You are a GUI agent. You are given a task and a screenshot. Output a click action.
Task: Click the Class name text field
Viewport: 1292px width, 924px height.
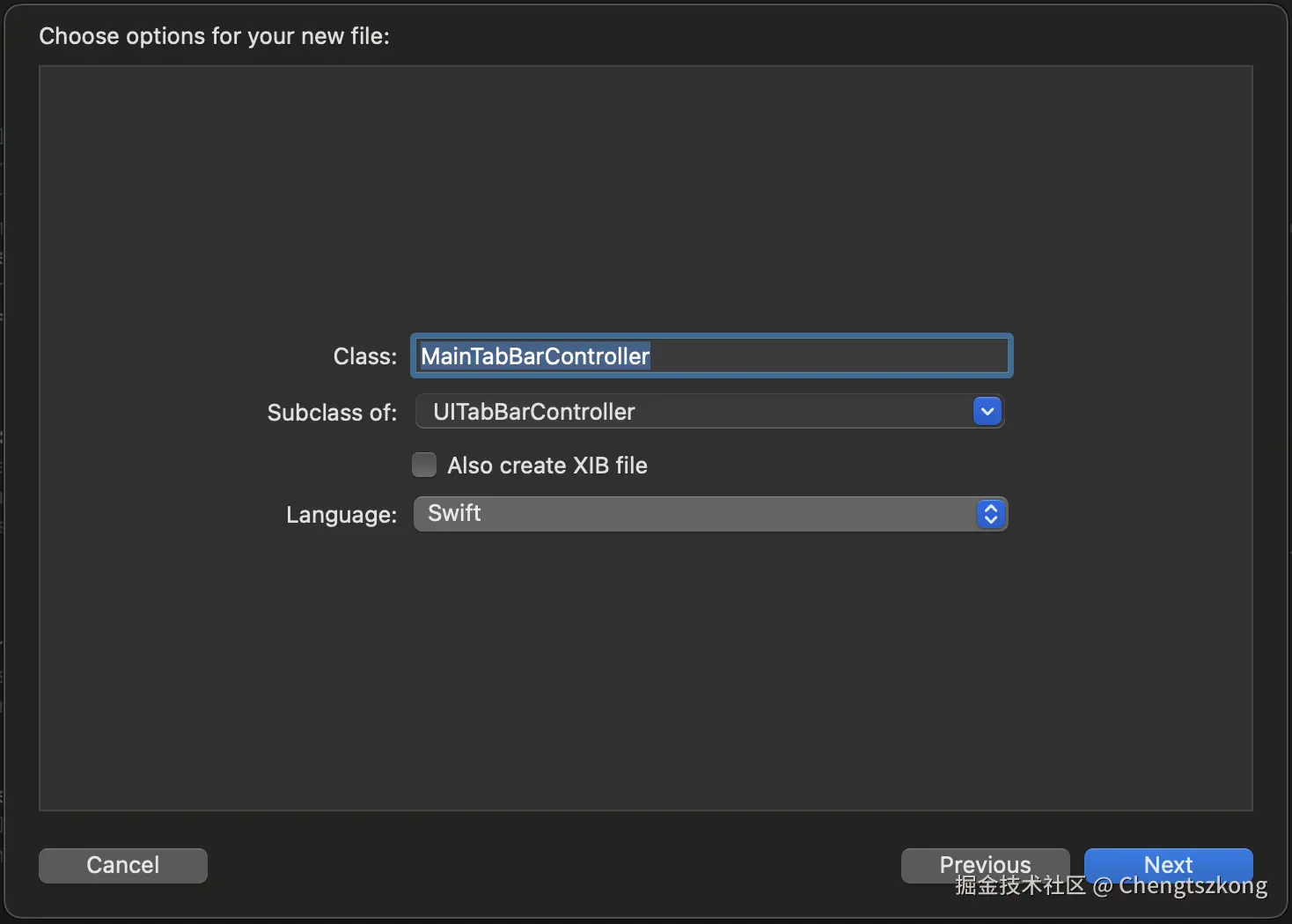[711, 356]
